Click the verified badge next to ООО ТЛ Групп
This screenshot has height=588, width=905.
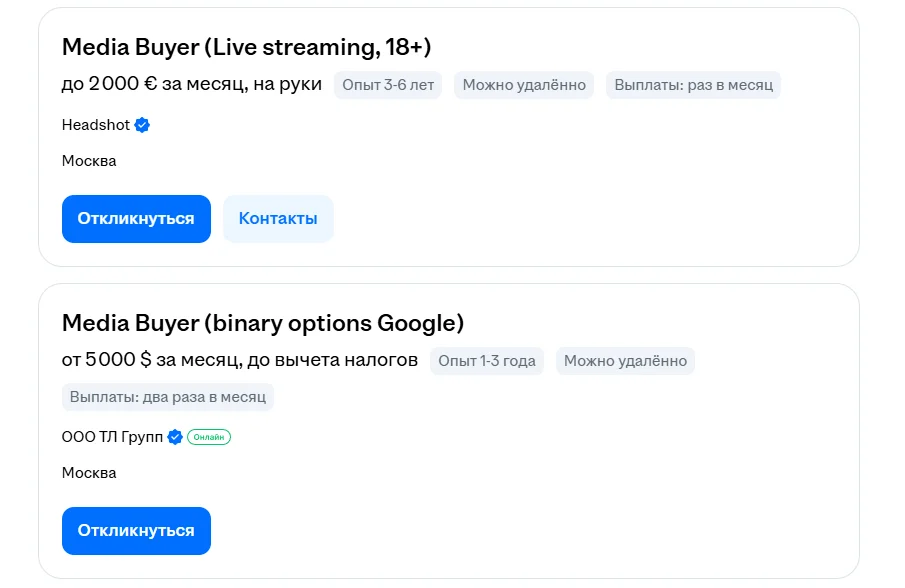pyautogui.click(x=175, y=437)
